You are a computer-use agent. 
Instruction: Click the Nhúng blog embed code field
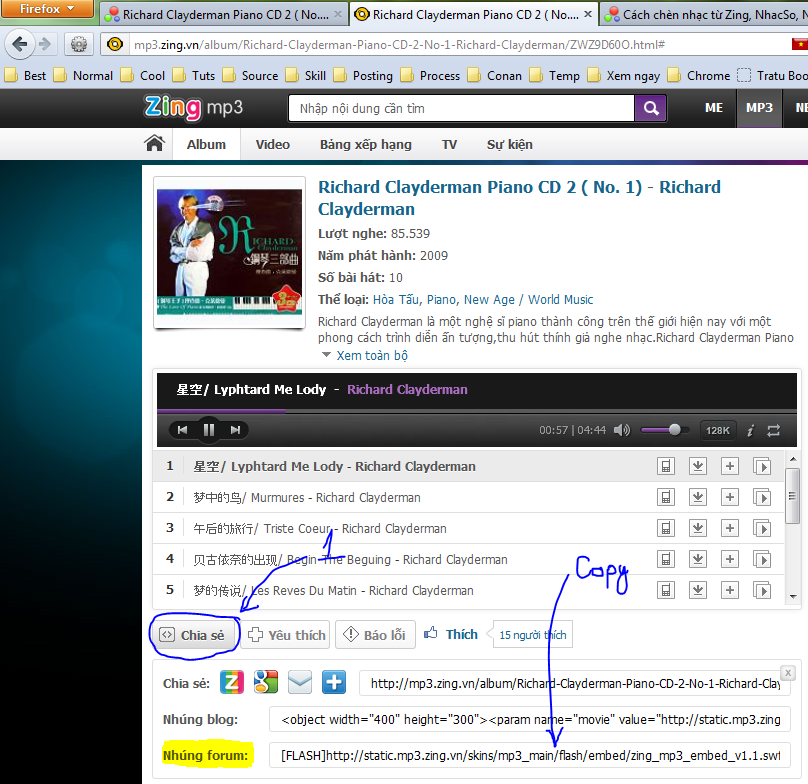(530, 720)
